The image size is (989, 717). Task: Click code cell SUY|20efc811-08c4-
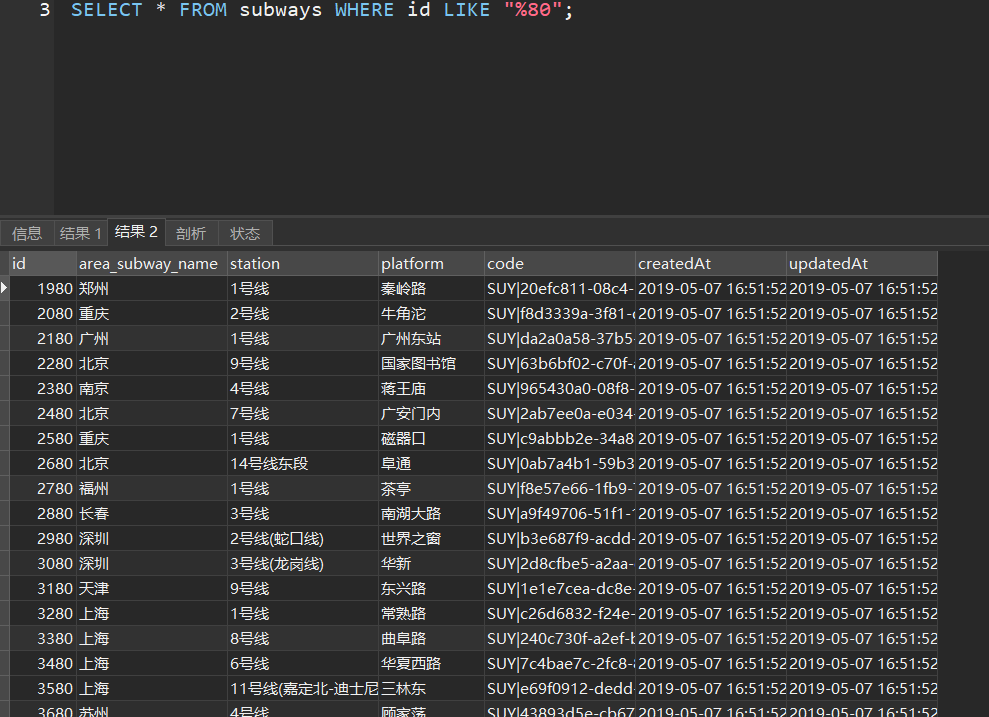559,289
